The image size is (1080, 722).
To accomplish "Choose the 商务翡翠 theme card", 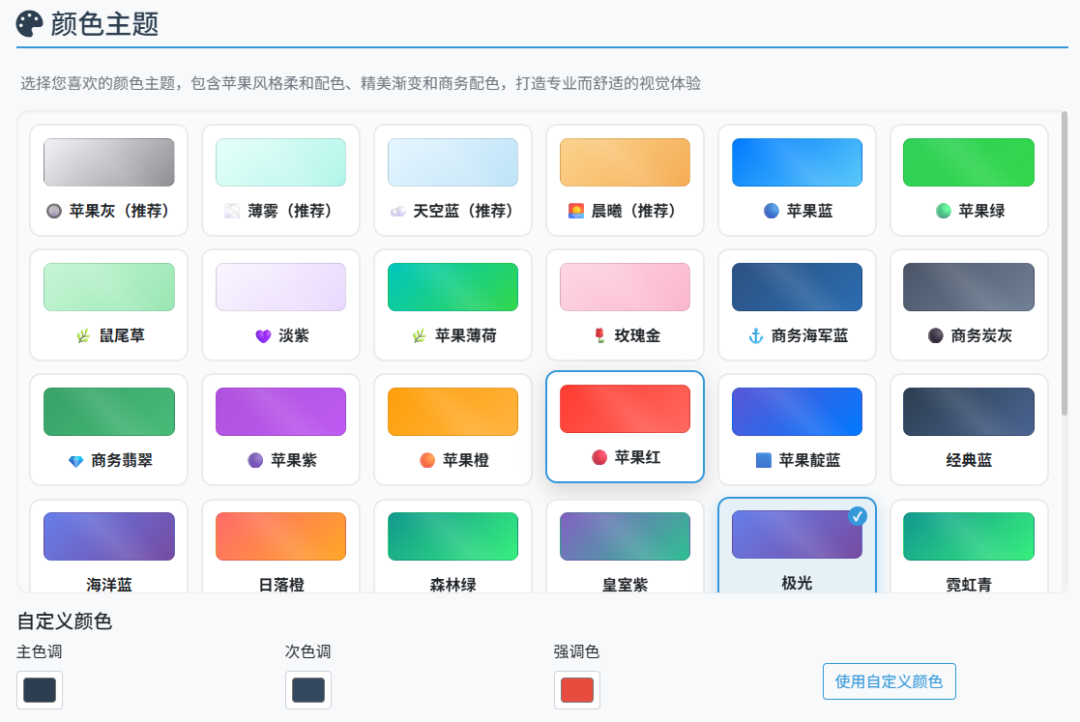I will point(109,429).
